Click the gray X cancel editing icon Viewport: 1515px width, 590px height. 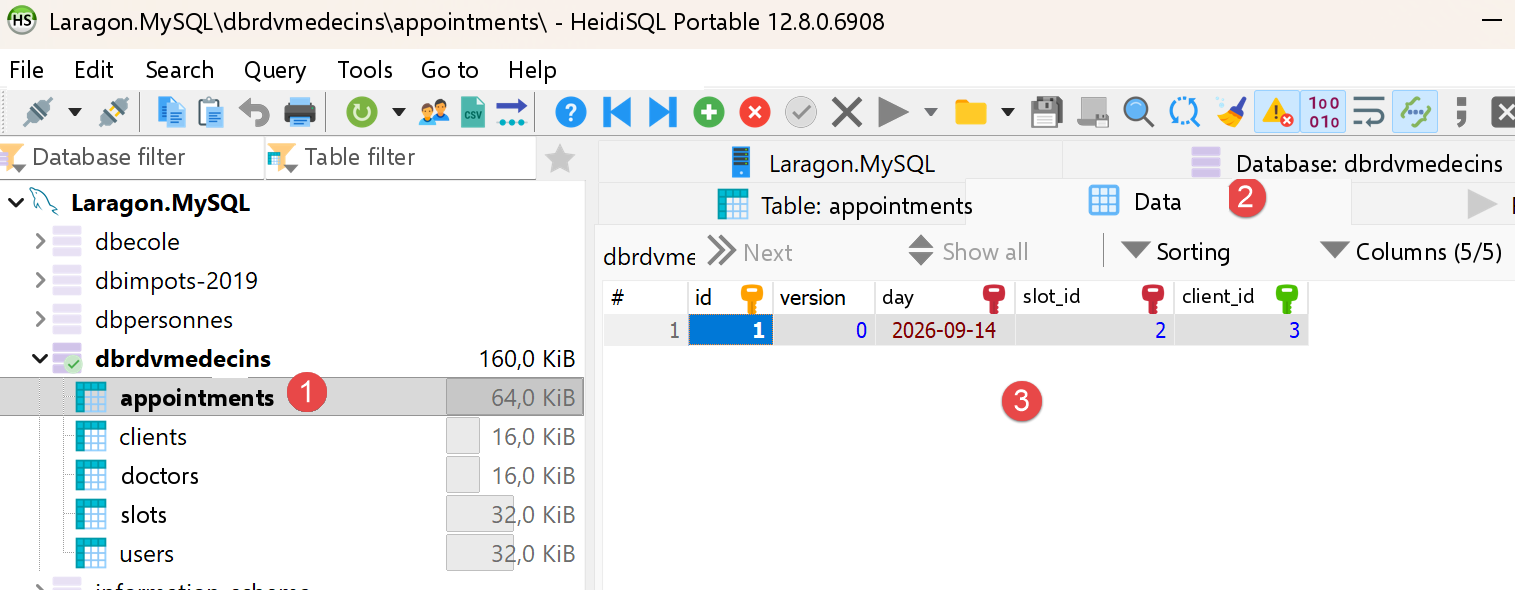(x=846, y=112)
